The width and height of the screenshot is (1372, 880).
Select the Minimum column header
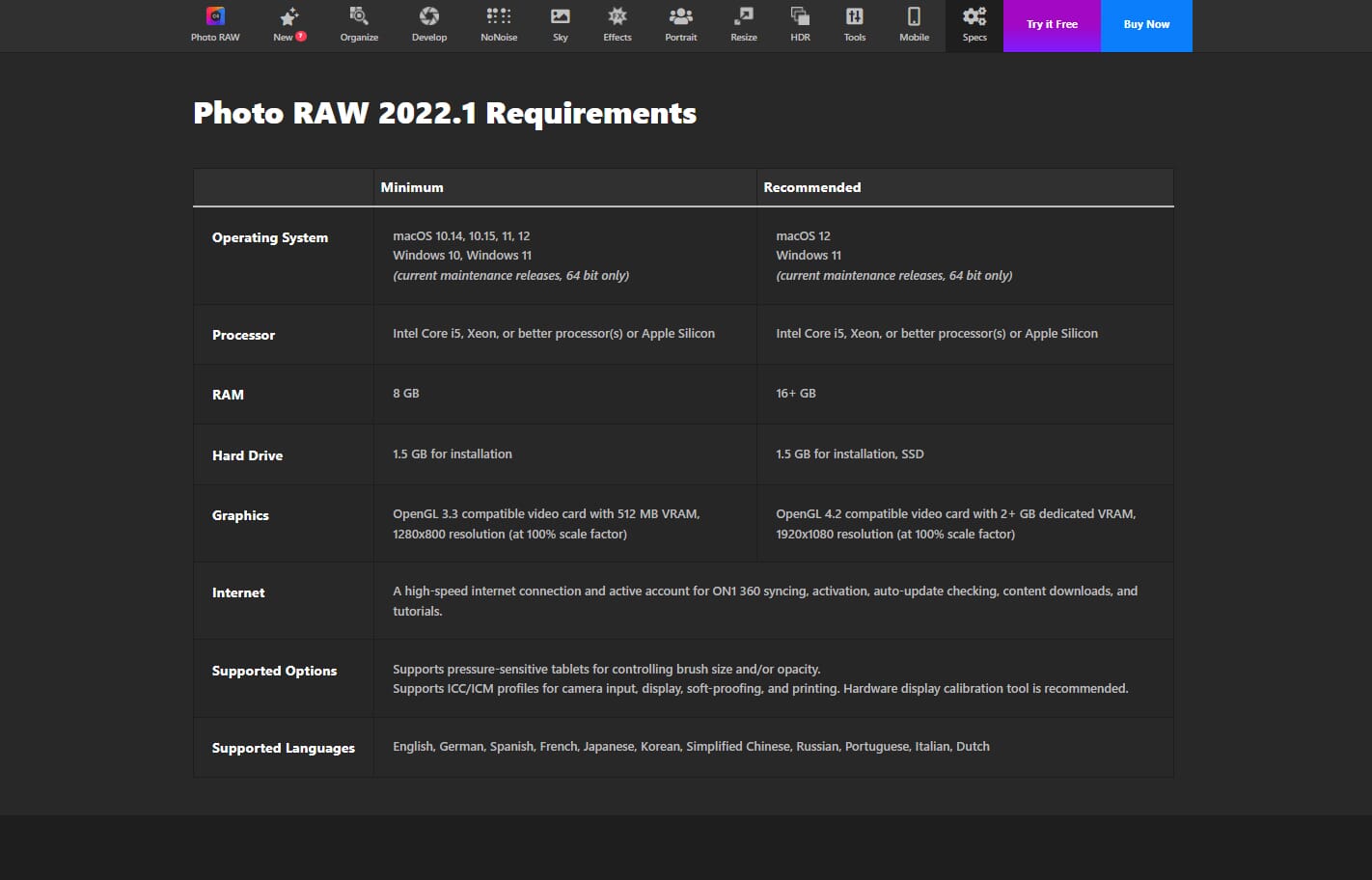pos(412,188)
